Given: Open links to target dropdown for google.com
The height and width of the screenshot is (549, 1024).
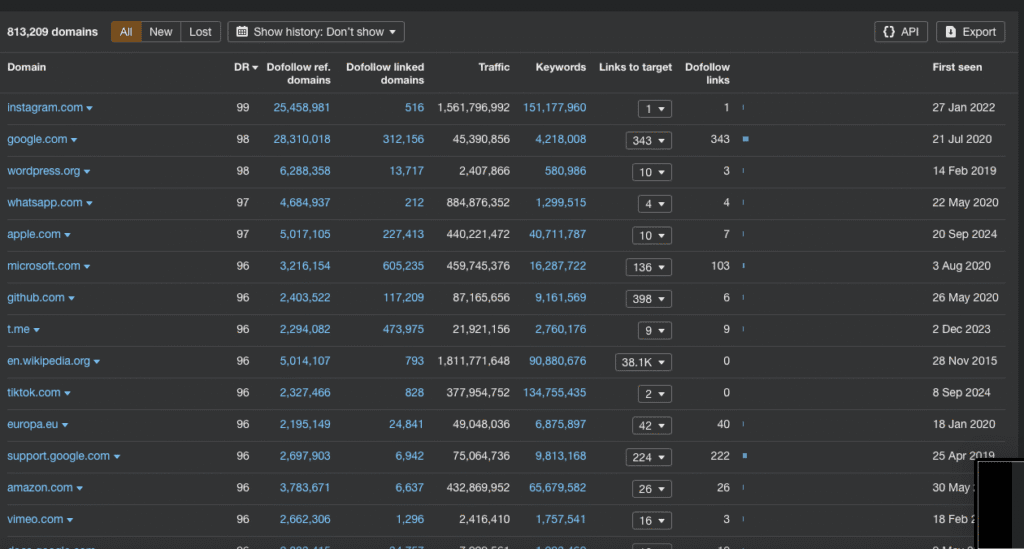Looking at the screenshot, I should point(649,141).
